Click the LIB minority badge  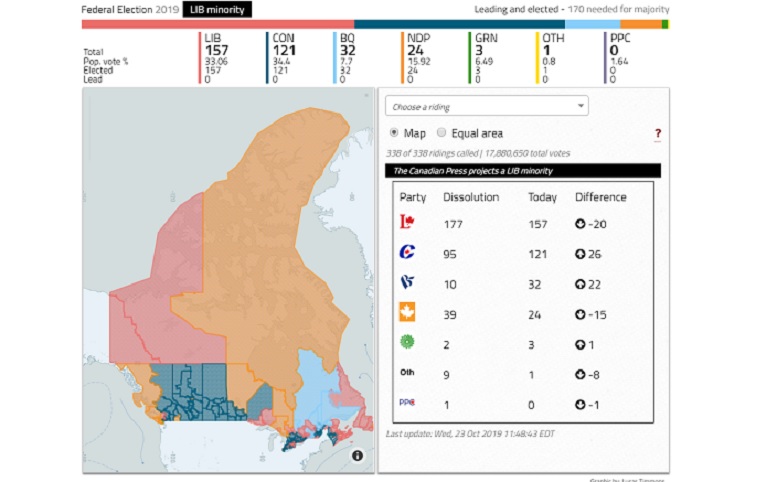pos(217,9)
